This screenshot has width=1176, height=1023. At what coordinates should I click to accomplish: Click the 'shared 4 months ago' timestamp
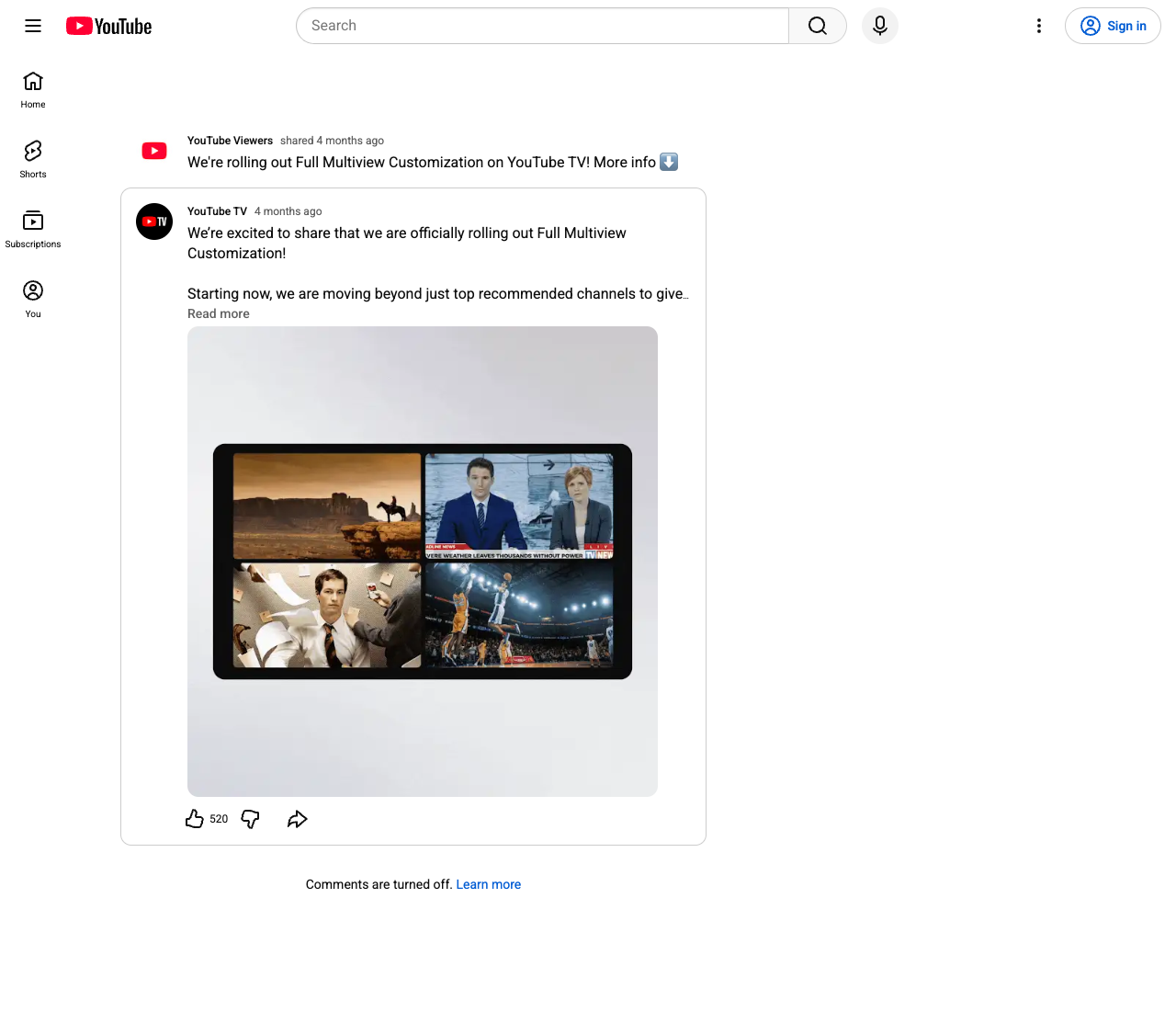tap(332, 141)
